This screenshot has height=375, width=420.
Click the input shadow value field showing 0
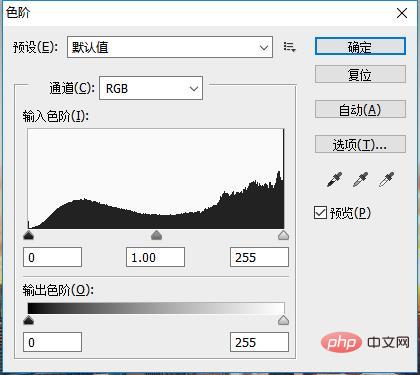[52, 257]
